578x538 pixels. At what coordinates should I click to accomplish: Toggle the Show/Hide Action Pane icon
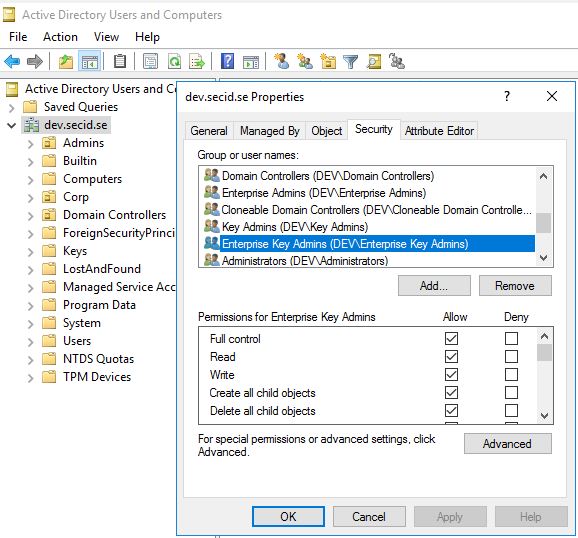click(251, 62)
